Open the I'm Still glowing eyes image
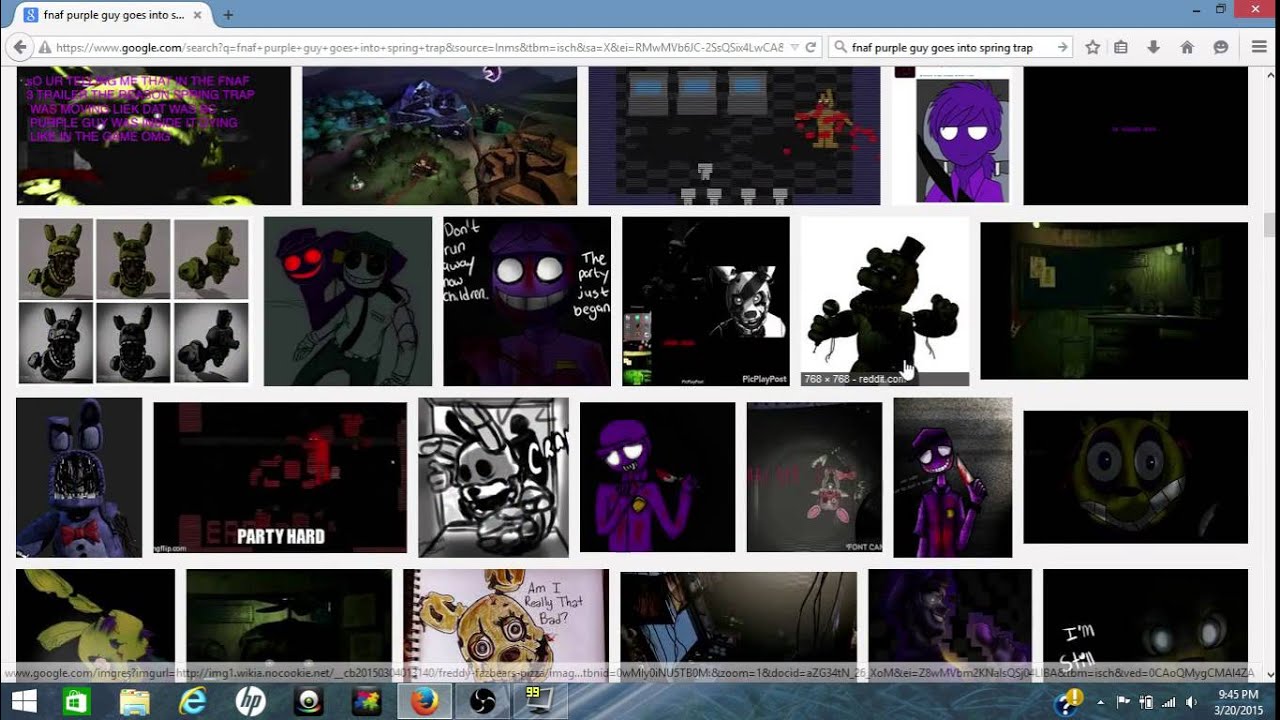The image size is (1280, 720). point(1145,624)
